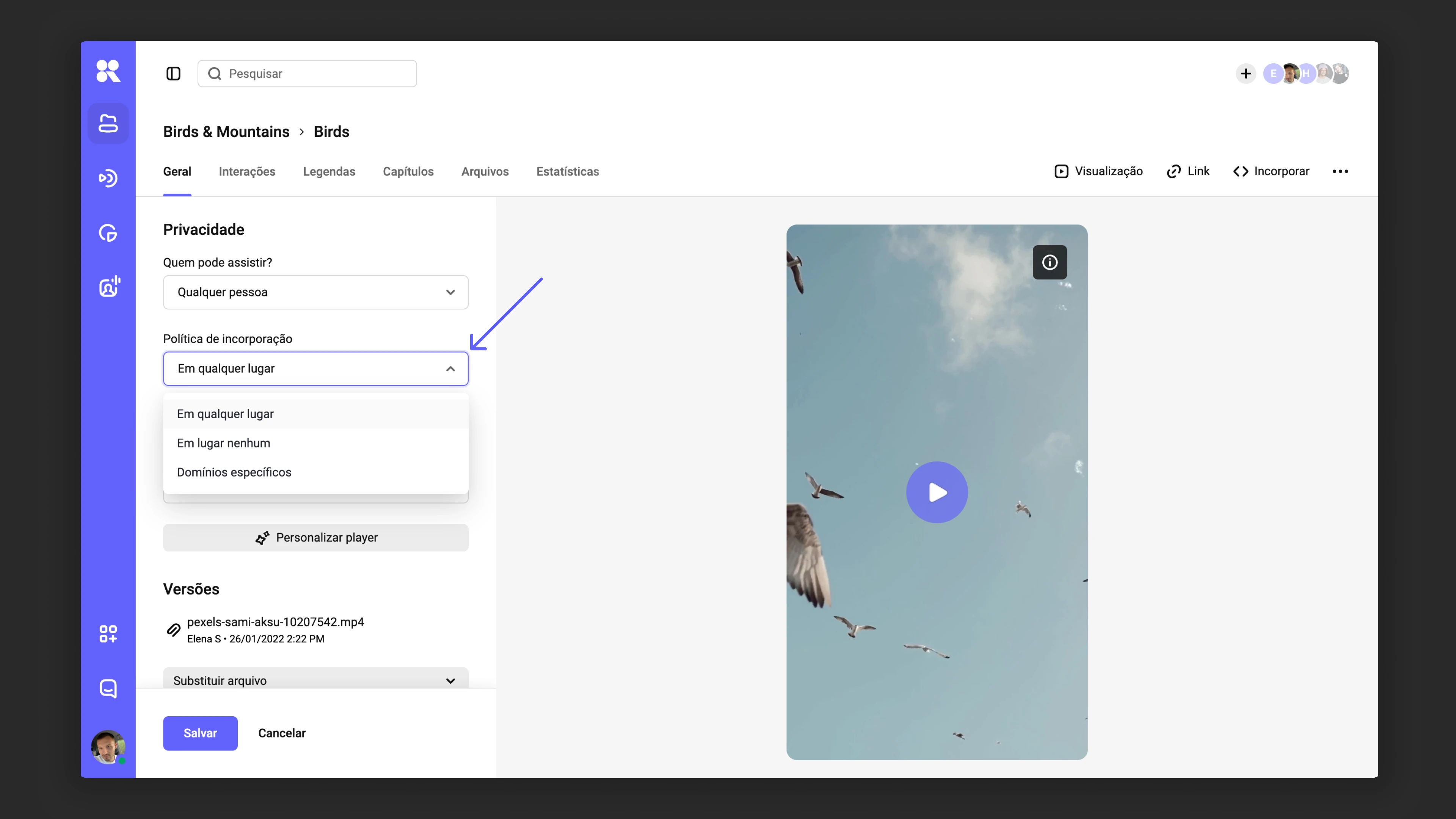Switch to the Capítulos tab

tap(408, 171)
